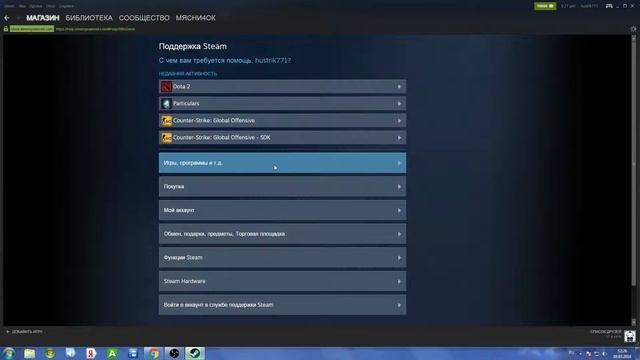Click the gear icon right of address bar
640x360 pixels.
pyautogui.click(x=633, y=29)
